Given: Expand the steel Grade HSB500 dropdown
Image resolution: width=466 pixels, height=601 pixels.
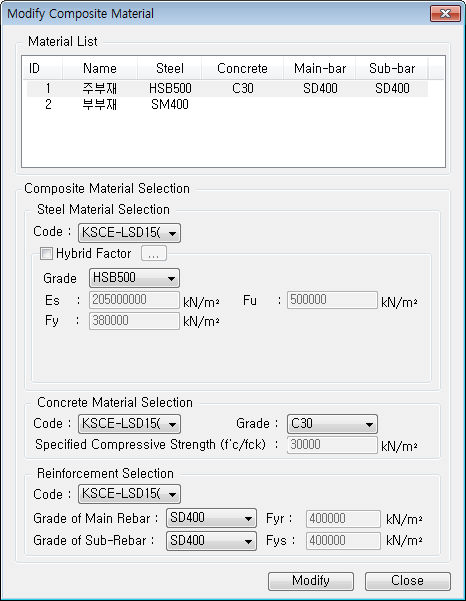Looking at the screenshot, I should (x=134, y=278).
